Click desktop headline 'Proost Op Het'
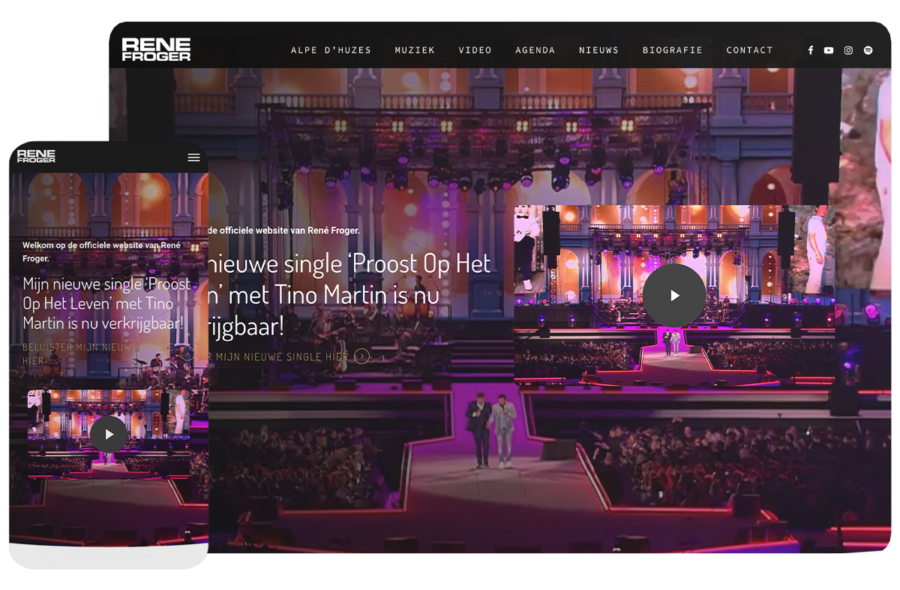 pyautogui.click(x=421, y=264)
